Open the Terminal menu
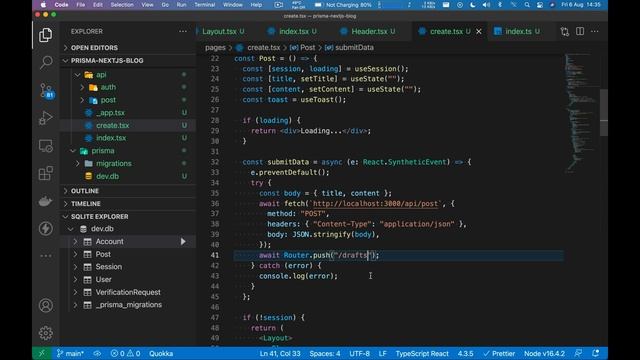The image size is (640, 360). pos(204,5)
